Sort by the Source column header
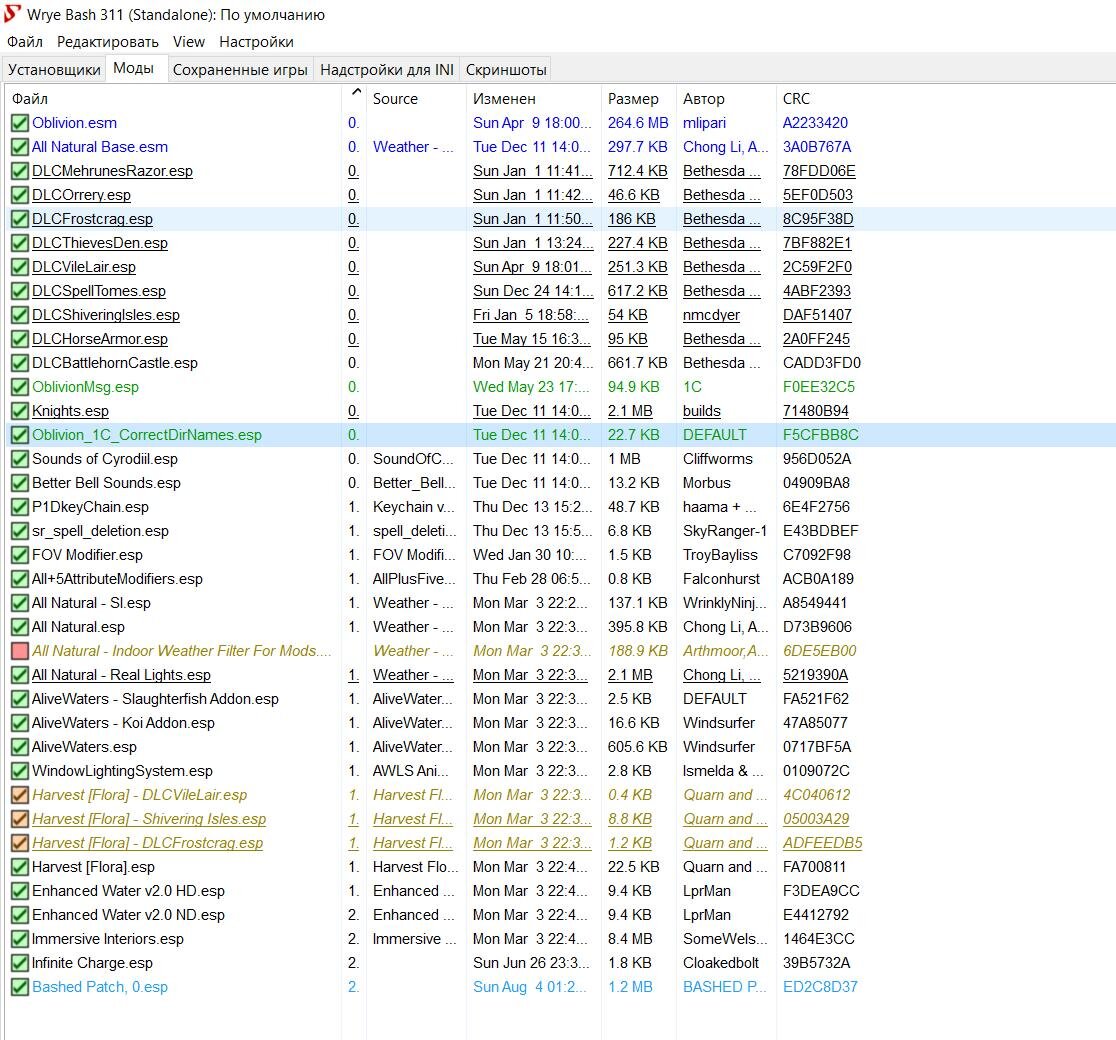 (416, 99)
